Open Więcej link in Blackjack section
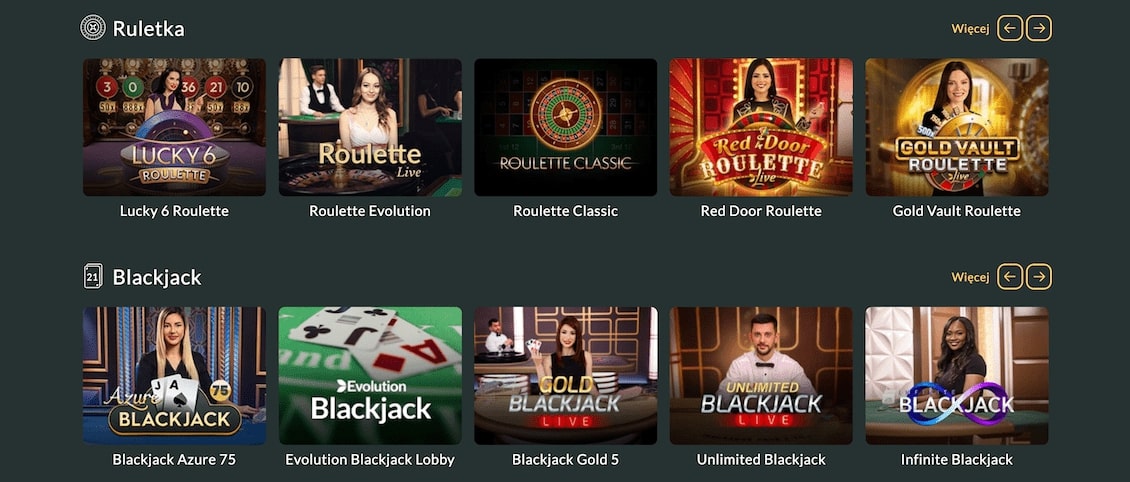Image resolution: width=1130 pixels, height=482 pixels. [970, 277]
